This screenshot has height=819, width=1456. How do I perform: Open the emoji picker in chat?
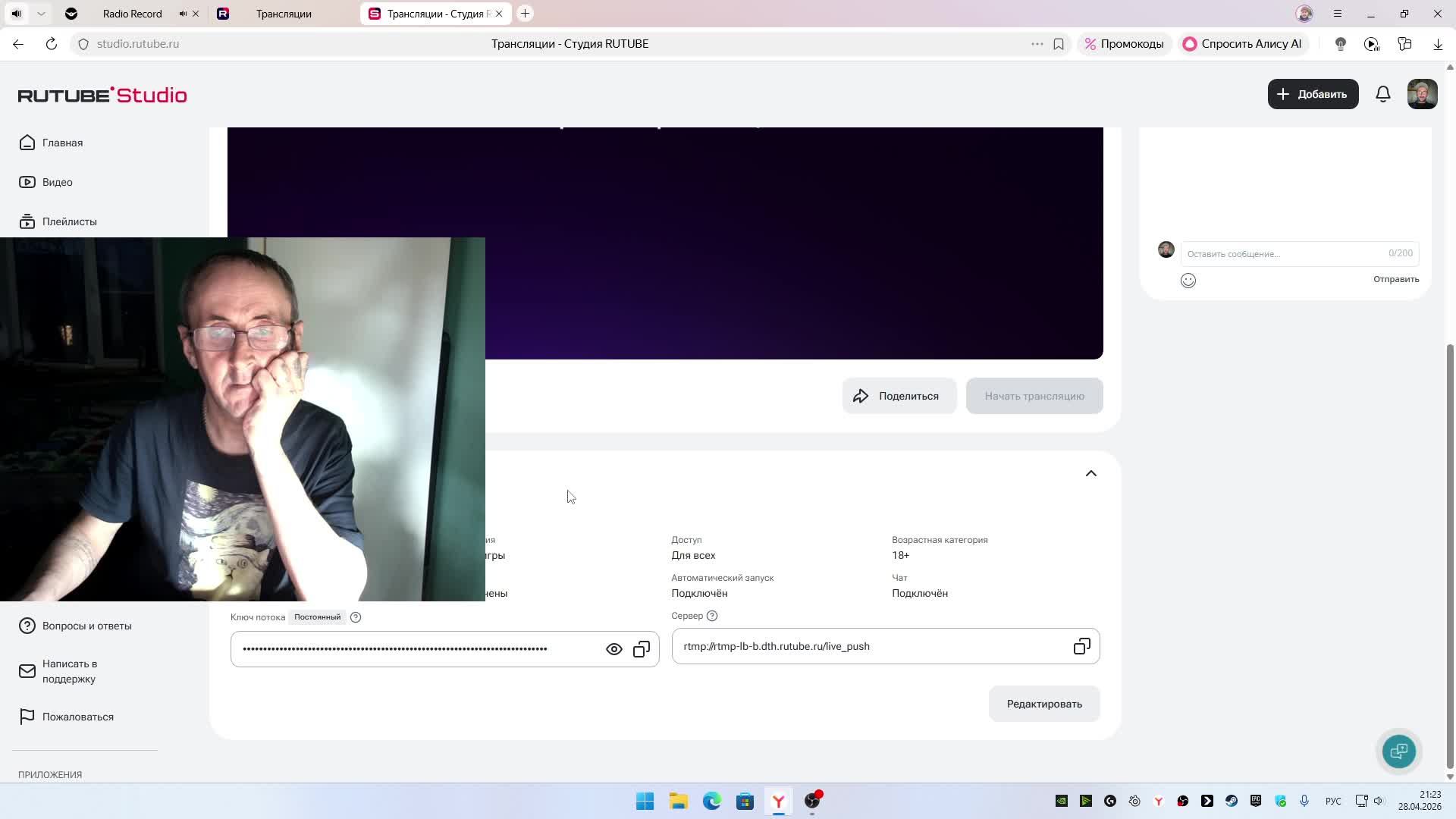(1188, 281)
